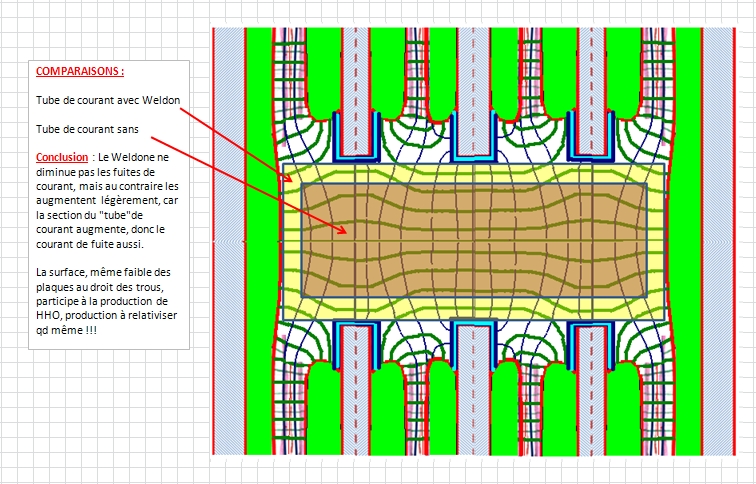Select the 'Tube de courant sans' label
The image size is (756, 484).
(x=85, y=129)
